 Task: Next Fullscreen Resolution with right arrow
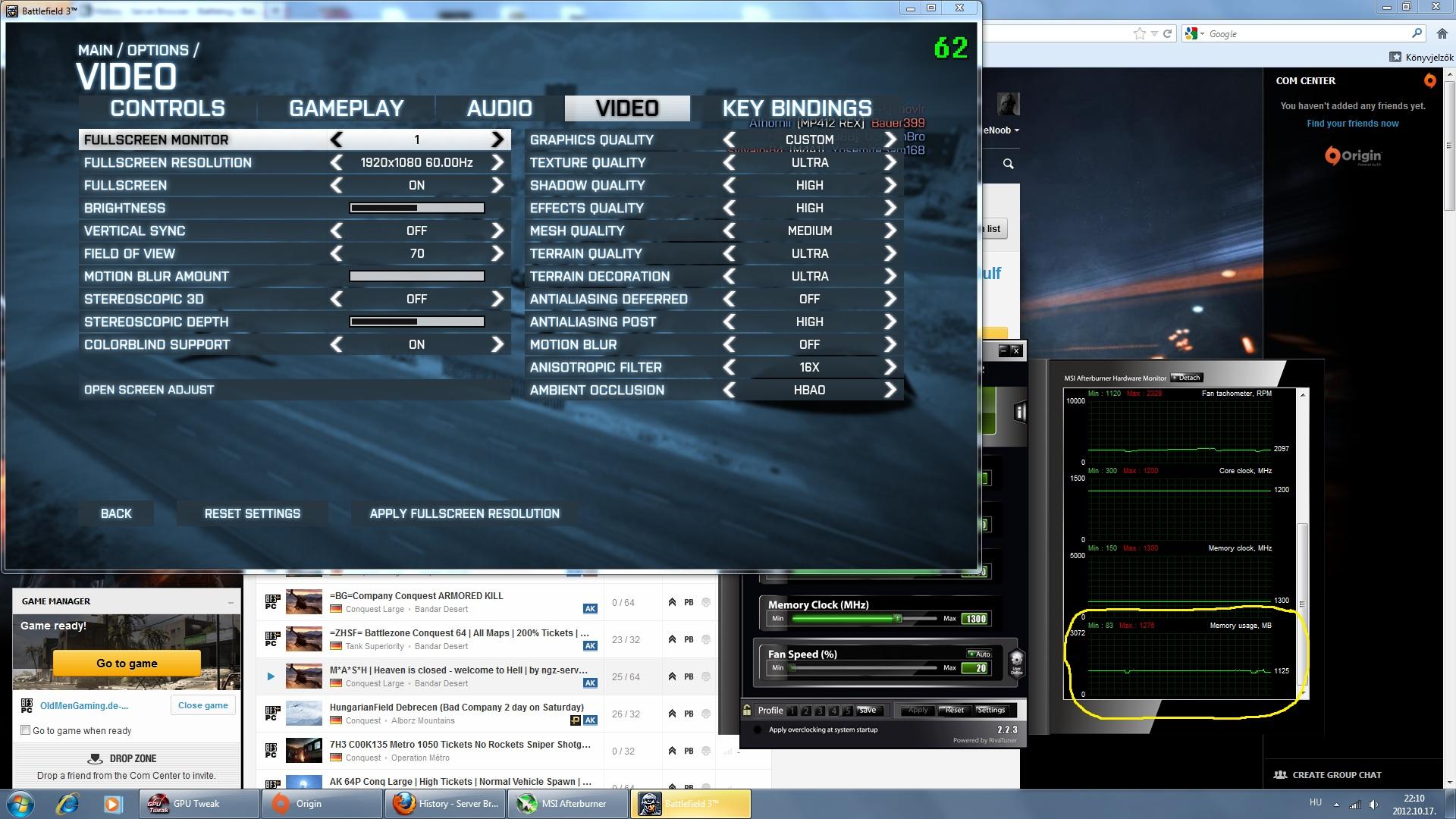coord(497,162)
